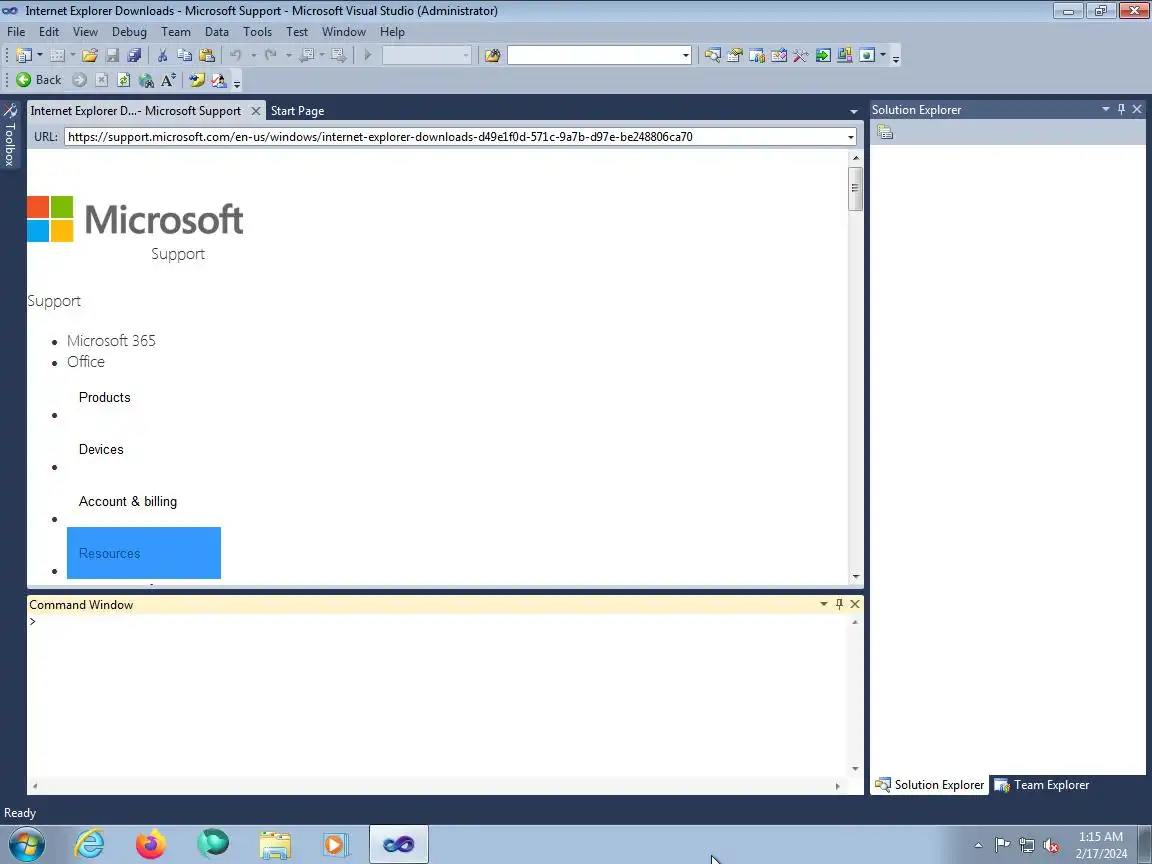1152x864 pixels.
Task: Switch to the Start Page tab
Action: point(298,111)
